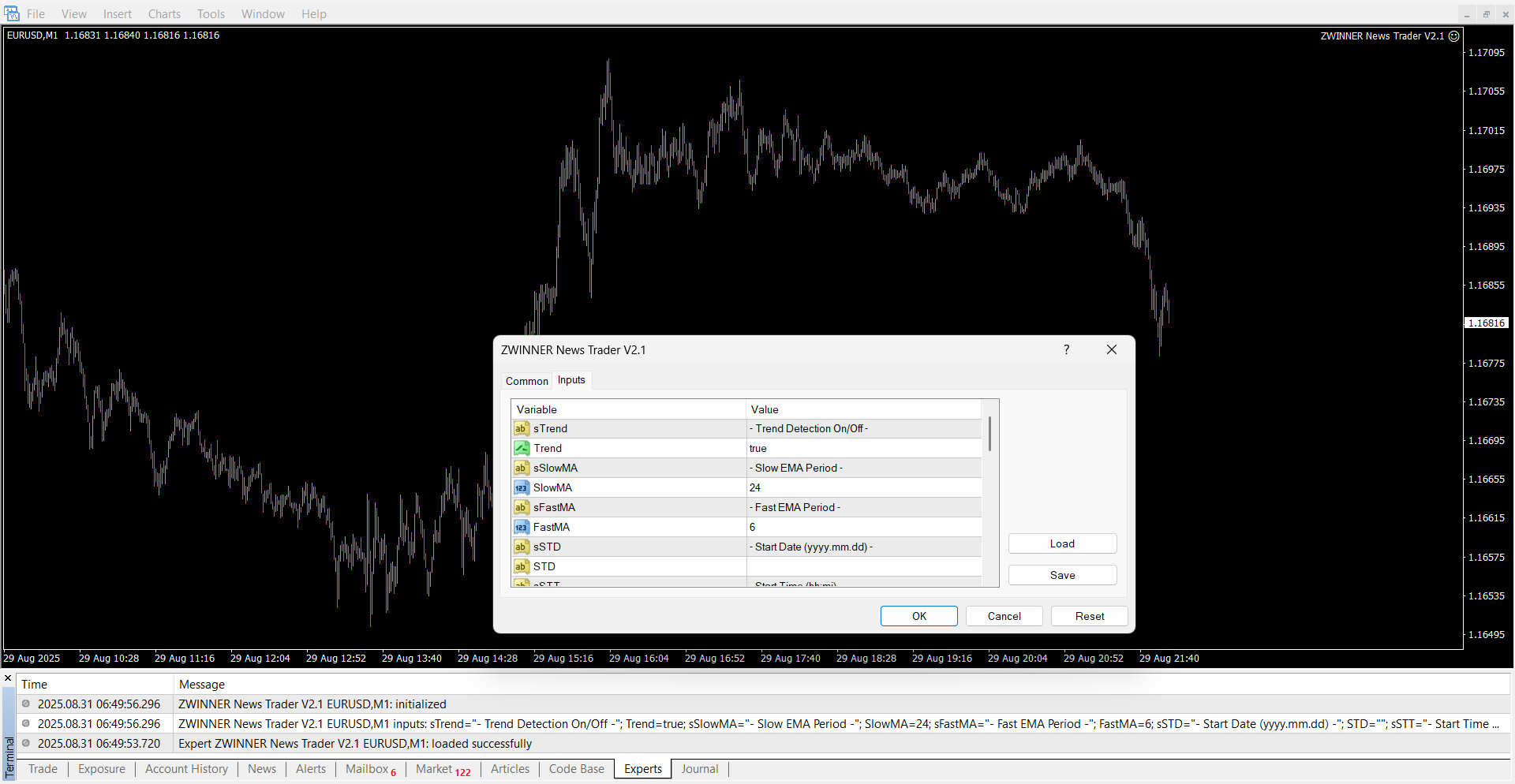Screen dimensions: 1515x784
Task: Click the expert advisor smiley face icon
Action: [1453, 35]
